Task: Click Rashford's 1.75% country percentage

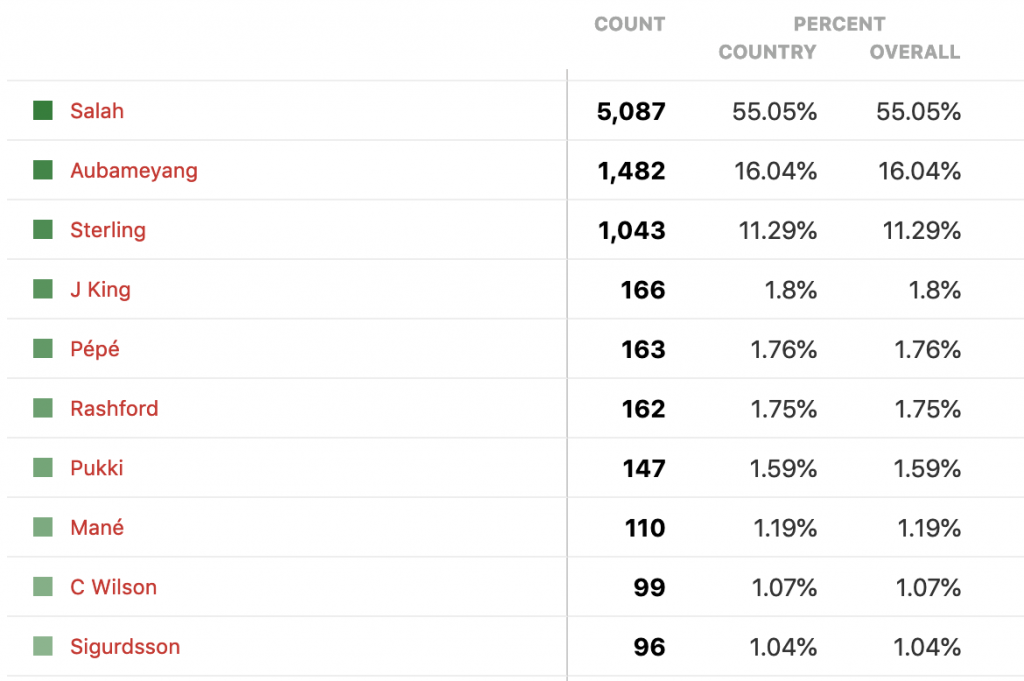Action: [x=784, y=409]
